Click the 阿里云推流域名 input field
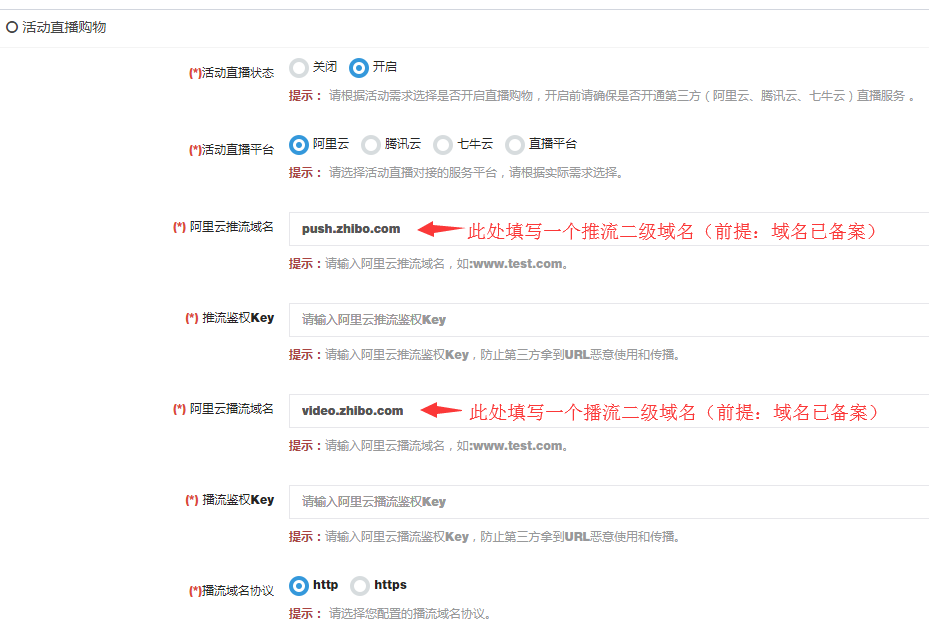Screen dimensions: 929x637 pyautogui.click(x=609, y=229)
